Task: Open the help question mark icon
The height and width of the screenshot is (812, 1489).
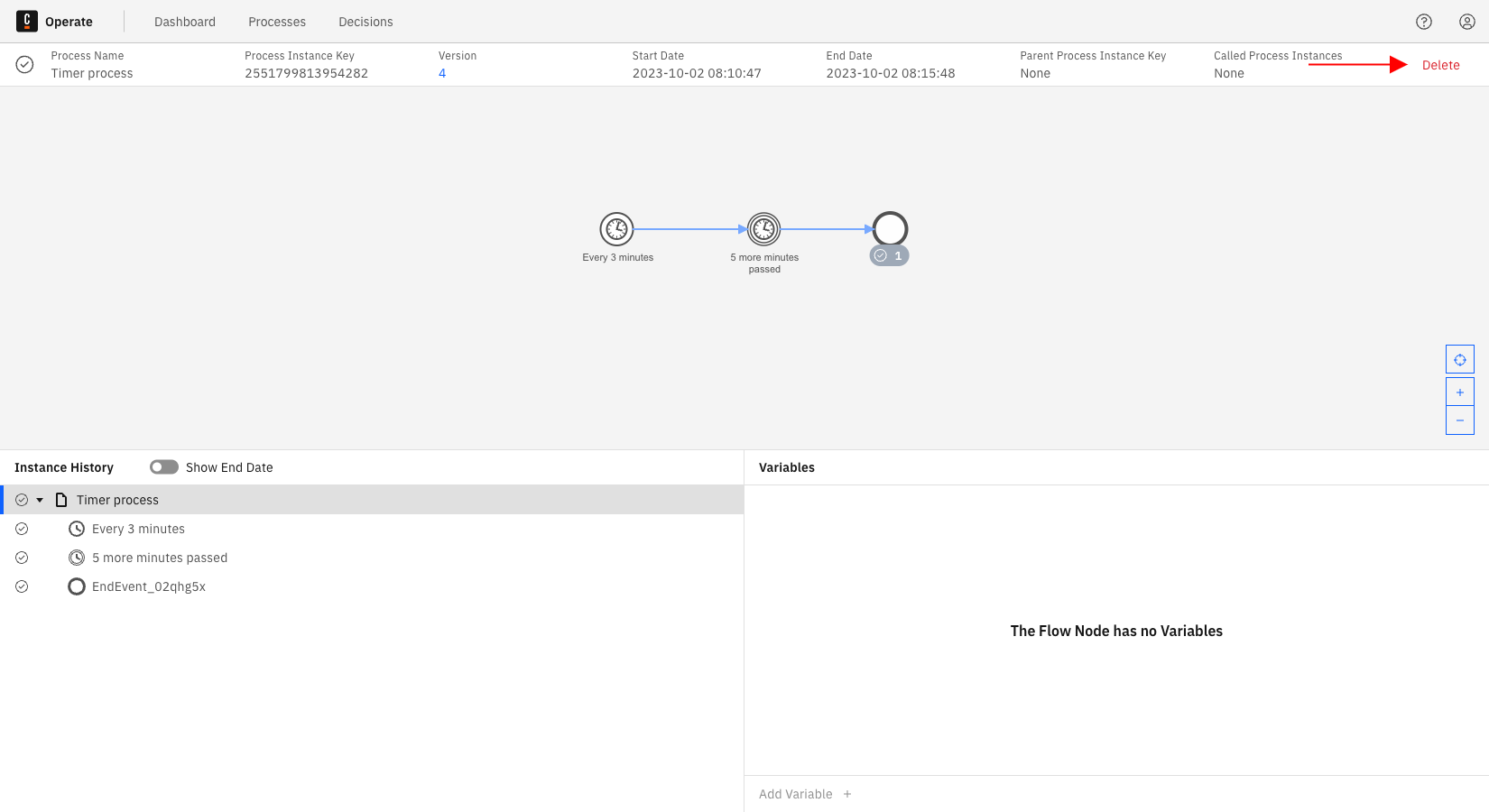Action: (x=1424, y=22)
